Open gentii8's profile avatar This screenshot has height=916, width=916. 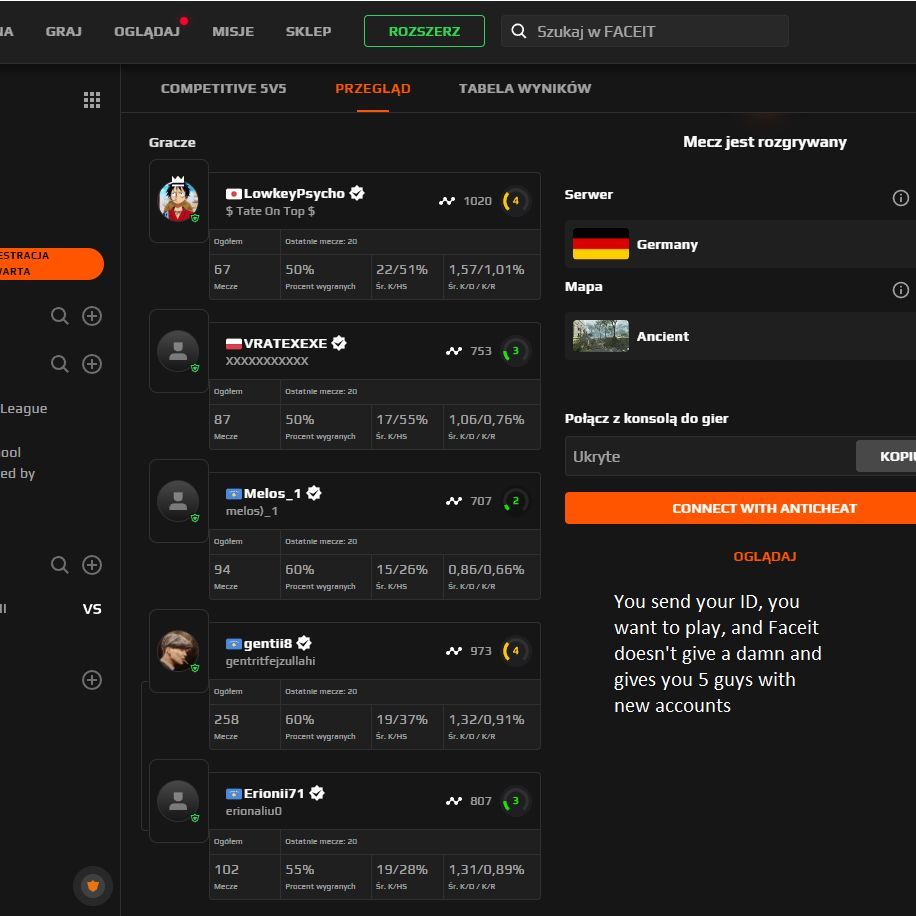(x=178, y=651)
